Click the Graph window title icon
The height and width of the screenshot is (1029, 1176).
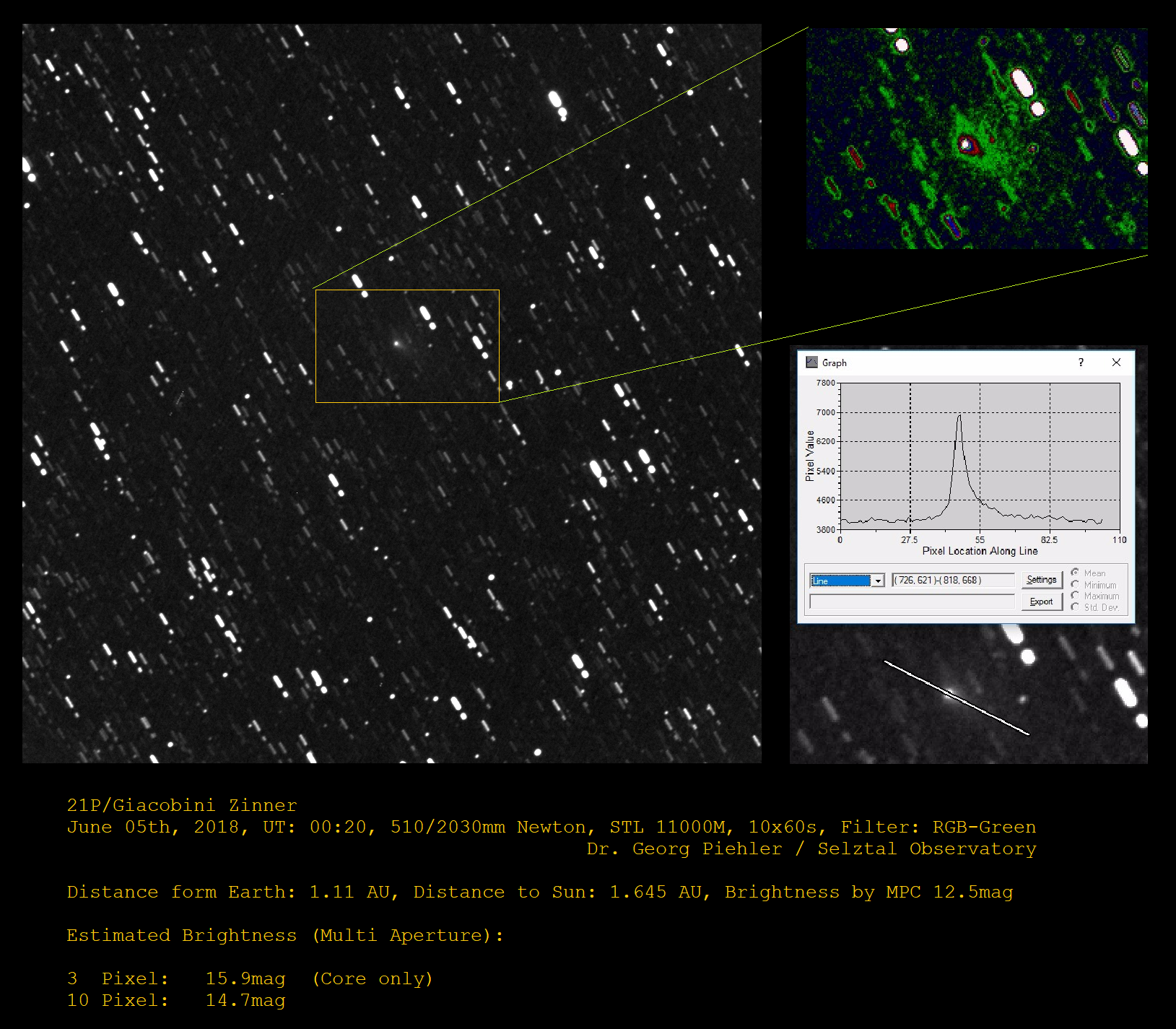pyautogui.click(x=812, y=362)
